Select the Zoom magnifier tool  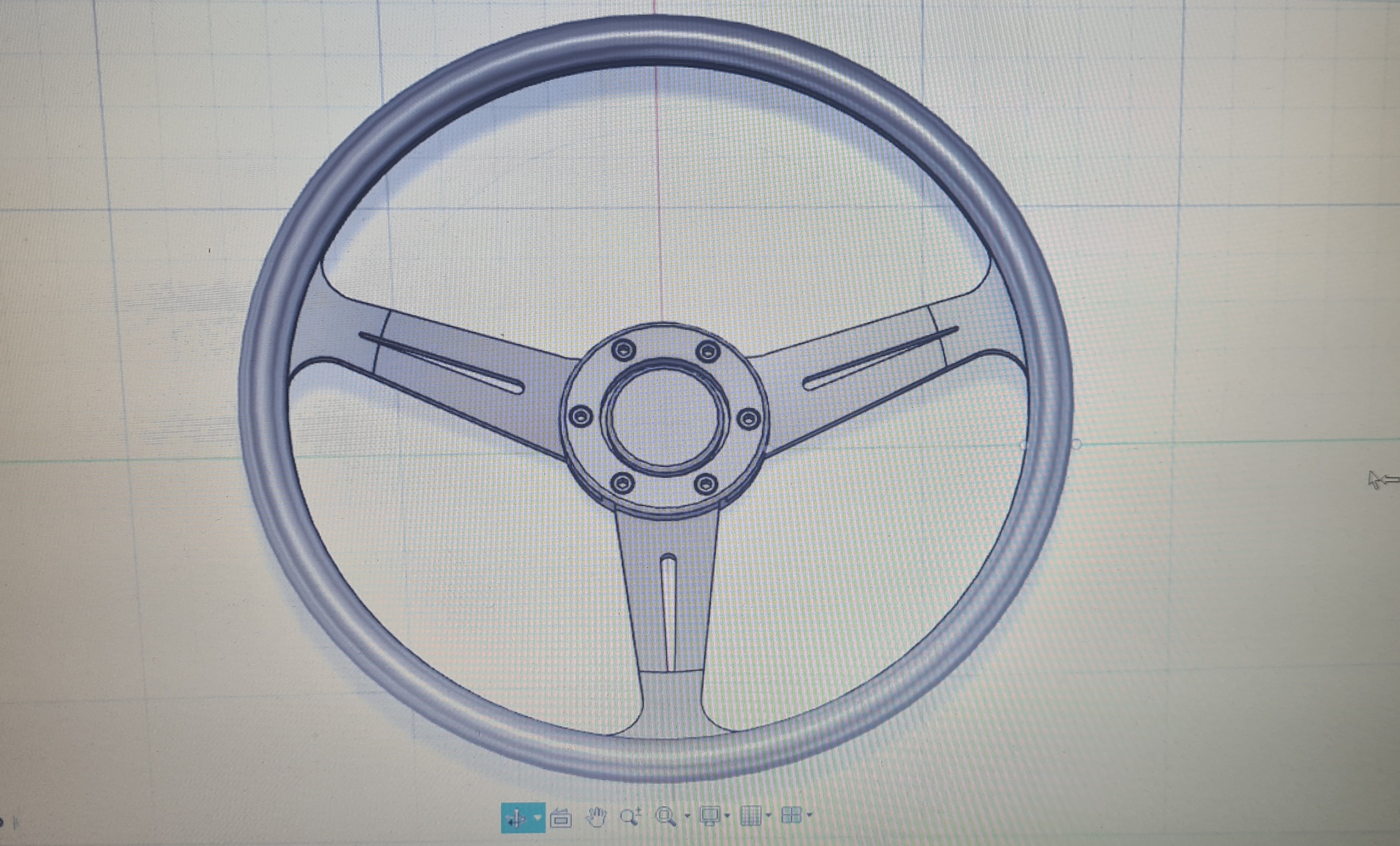[630, 817]
